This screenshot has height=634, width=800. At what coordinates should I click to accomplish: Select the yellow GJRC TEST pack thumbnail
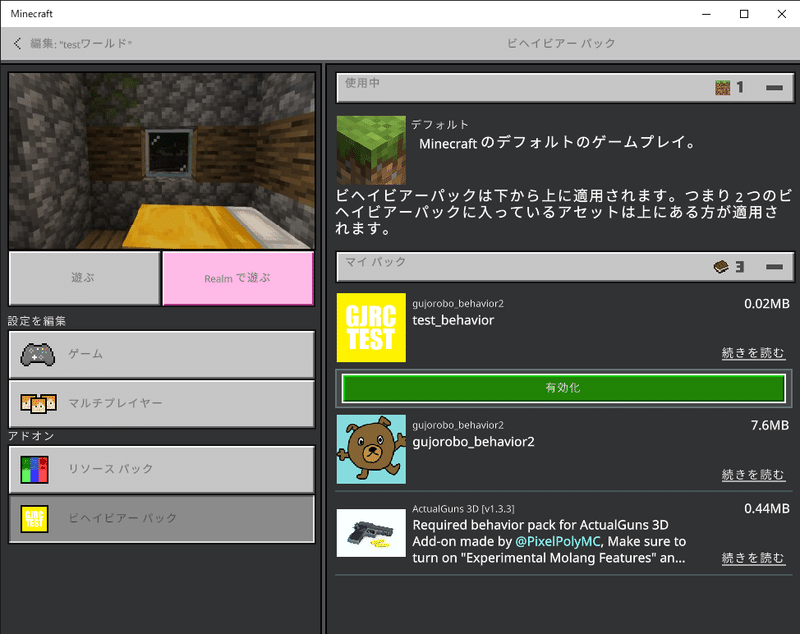(371, 327)
